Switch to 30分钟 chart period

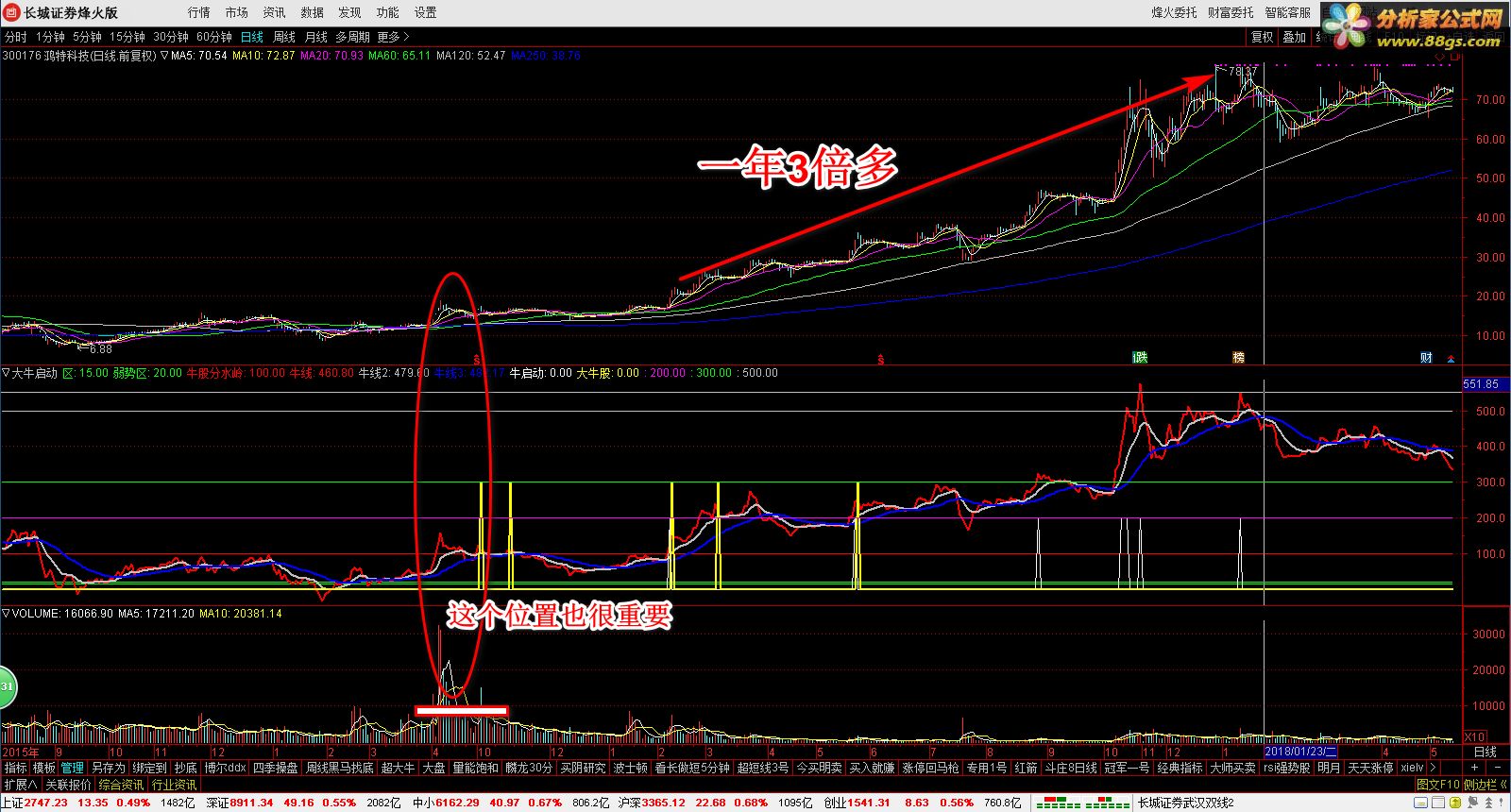point(171,37)
